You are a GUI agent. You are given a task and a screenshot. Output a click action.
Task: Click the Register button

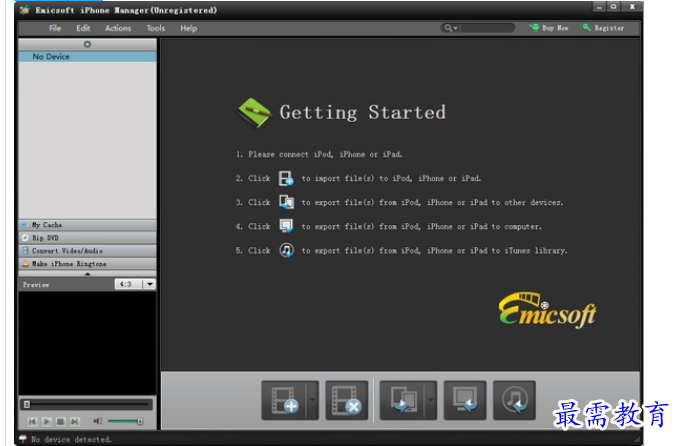[x=604, y=28]
